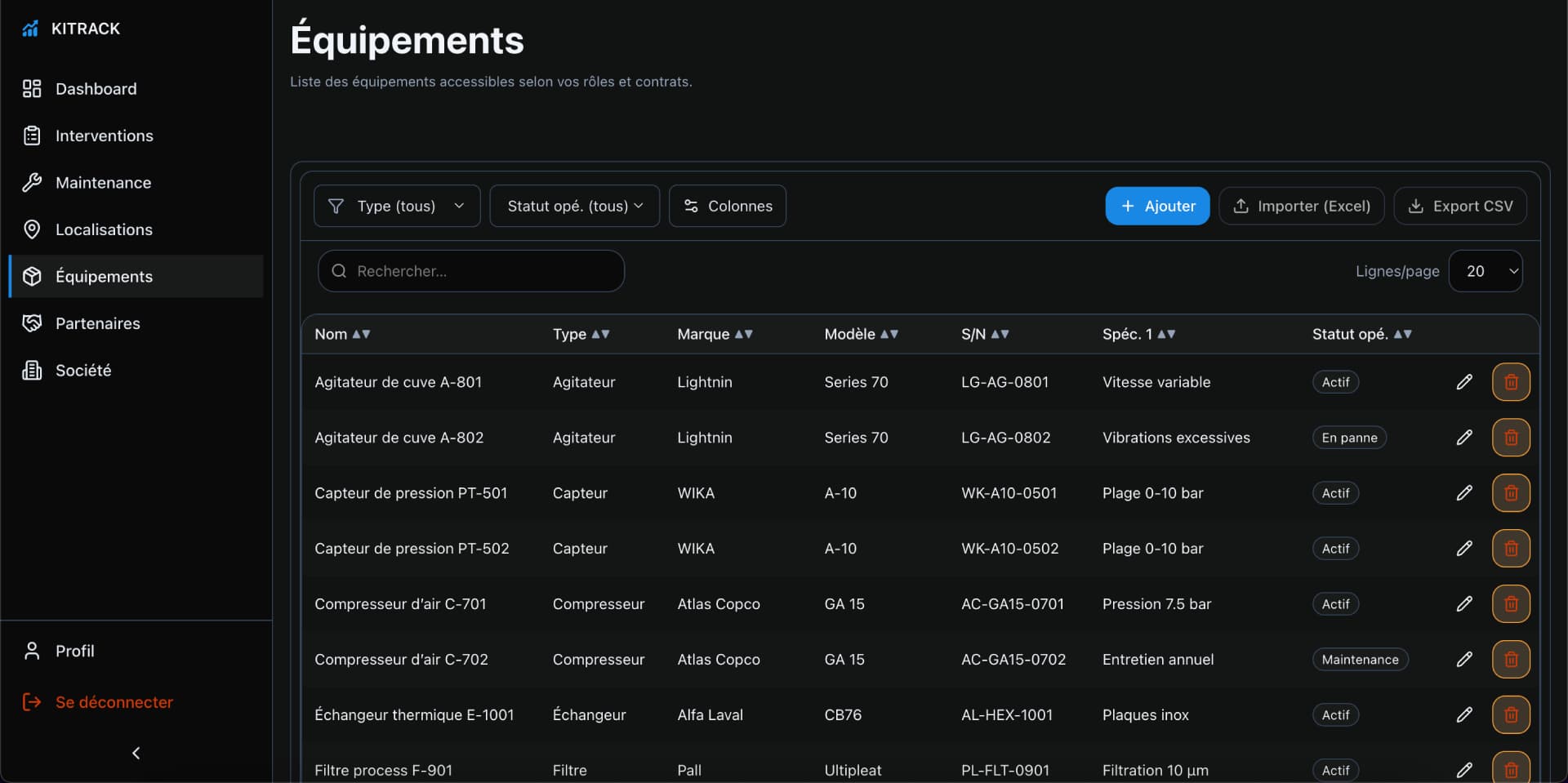Sort by Statut opé. column header
The height and width of the screenshot is (783, 1568).
point(1361,334)
